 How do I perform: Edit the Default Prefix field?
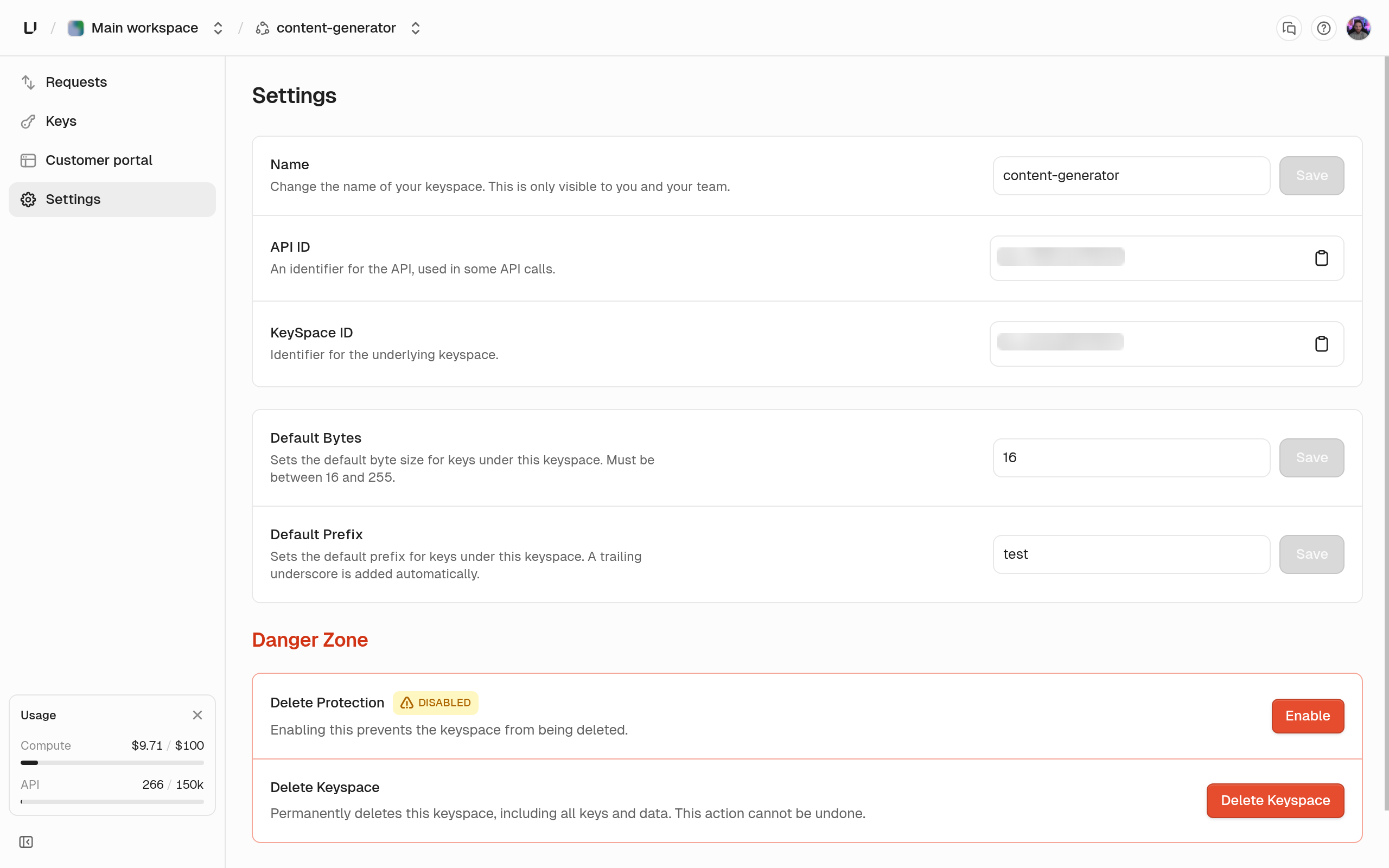[x=1131, y=554]
